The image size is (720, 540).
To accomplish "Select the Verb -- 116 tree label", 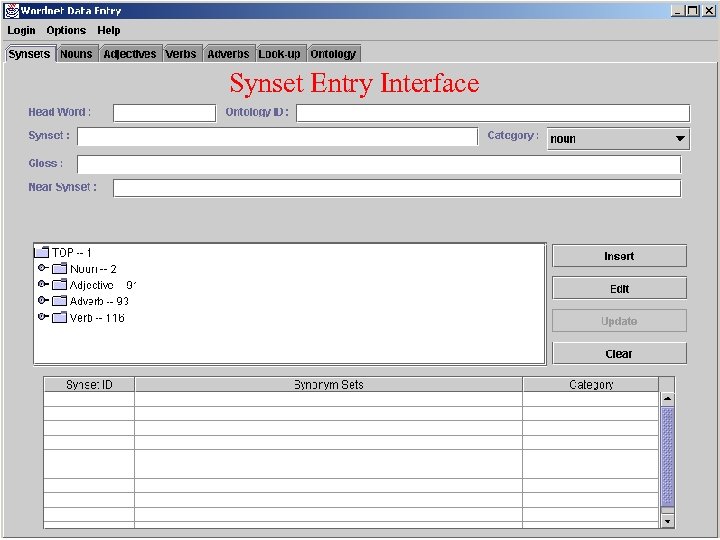I will [97, 318].
